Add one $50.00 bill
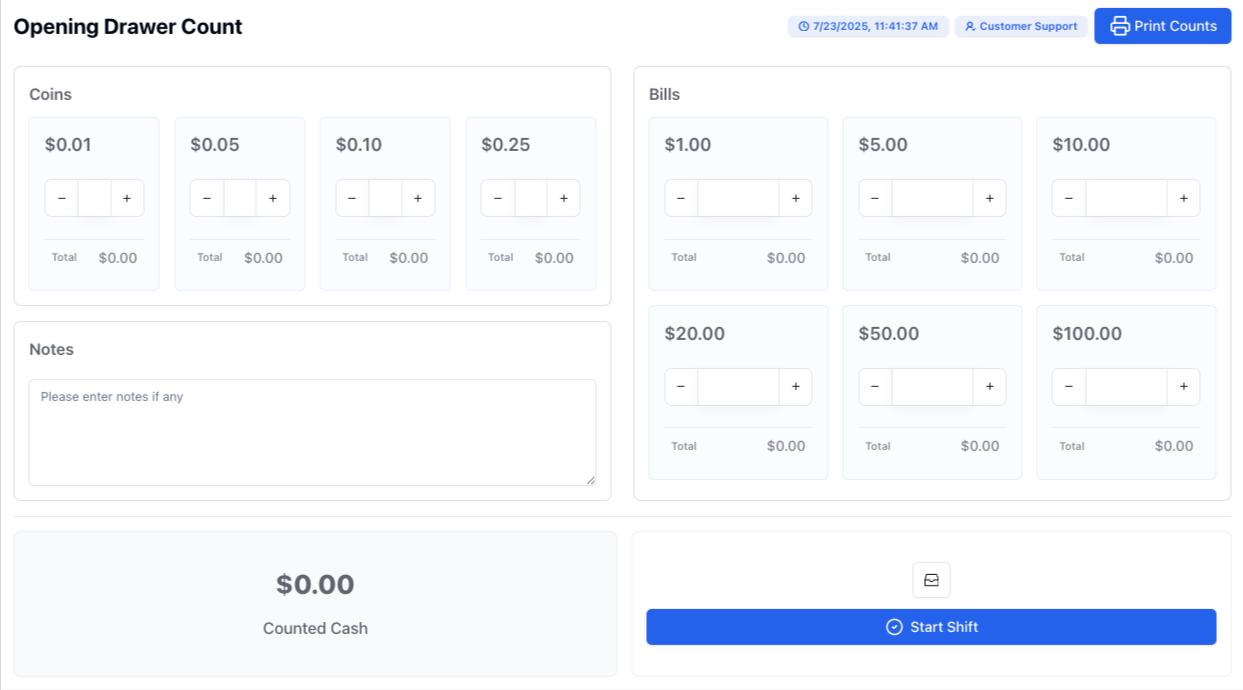 (989, 387)
